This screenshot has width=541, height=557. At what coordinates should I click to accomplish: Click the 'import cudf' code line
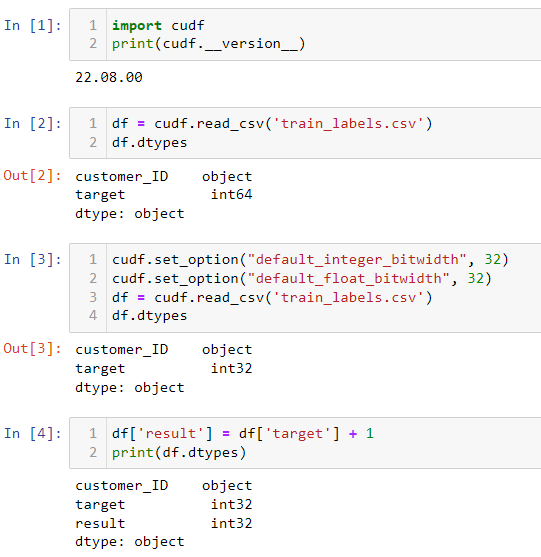(x=158, y=26)
